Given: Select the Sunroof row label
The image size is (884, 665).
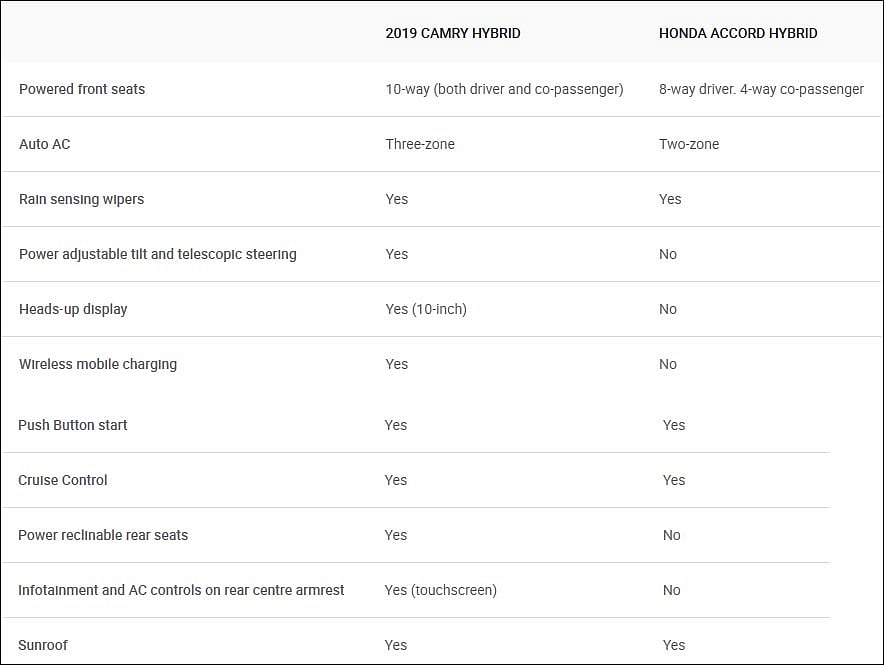Looking at the screenshot, I should pos(42,645).
